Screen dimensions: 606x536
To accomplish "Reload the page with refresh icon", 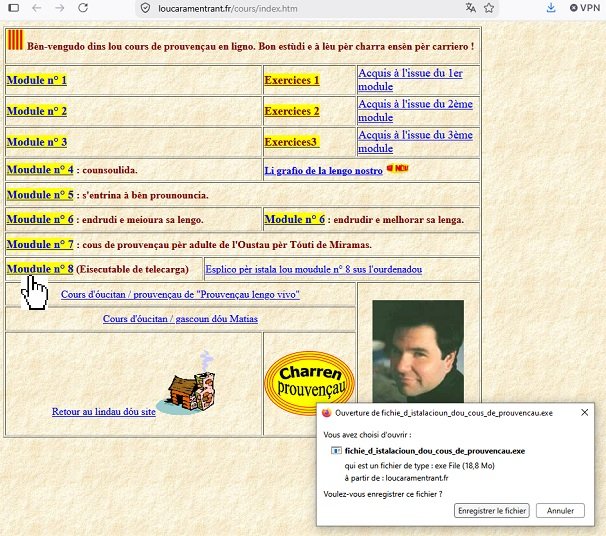I will coord(83,8).
